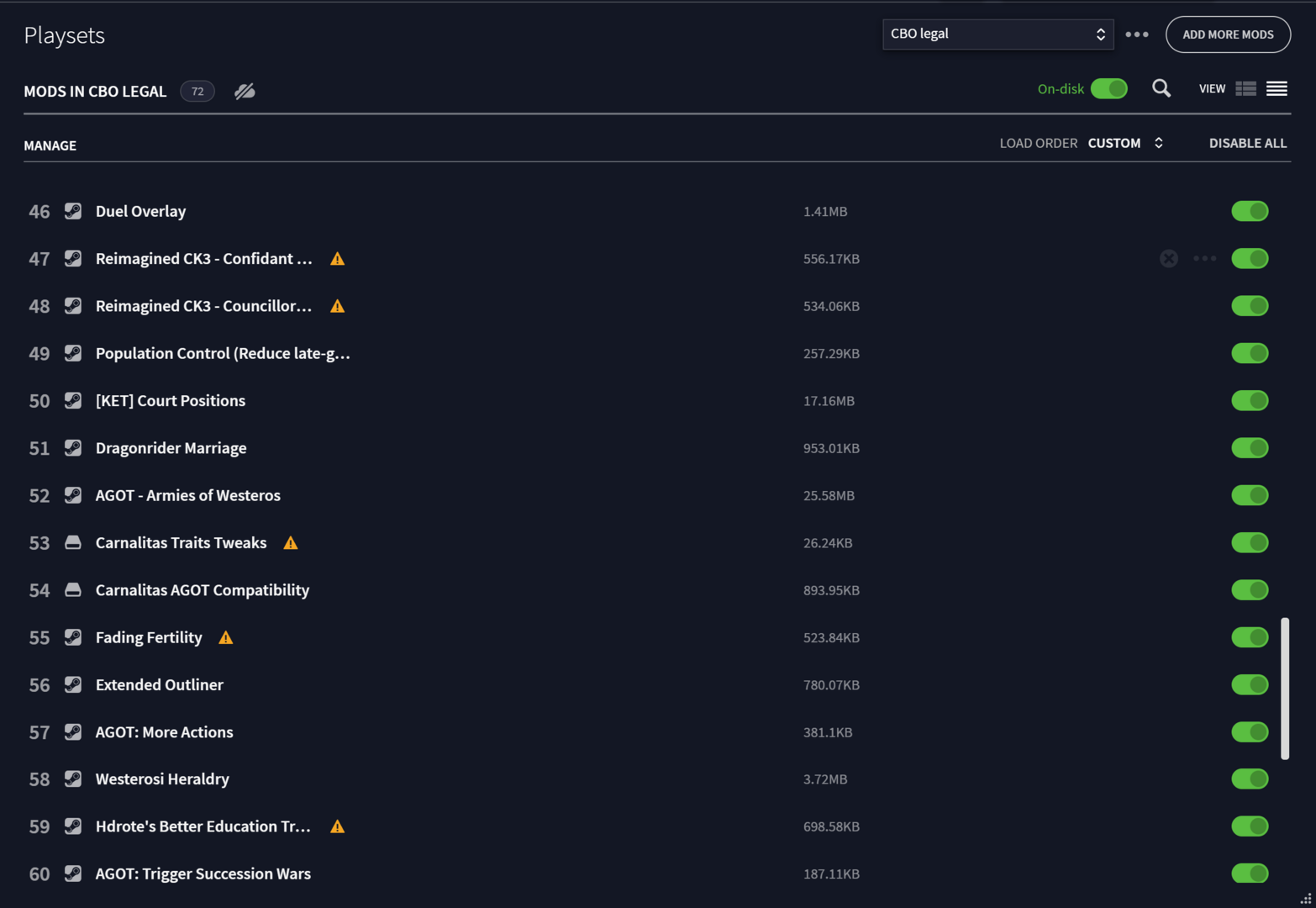Click MODS IN CBO LEGAL heading
1316x908 pixels.
tap(95, 91)
